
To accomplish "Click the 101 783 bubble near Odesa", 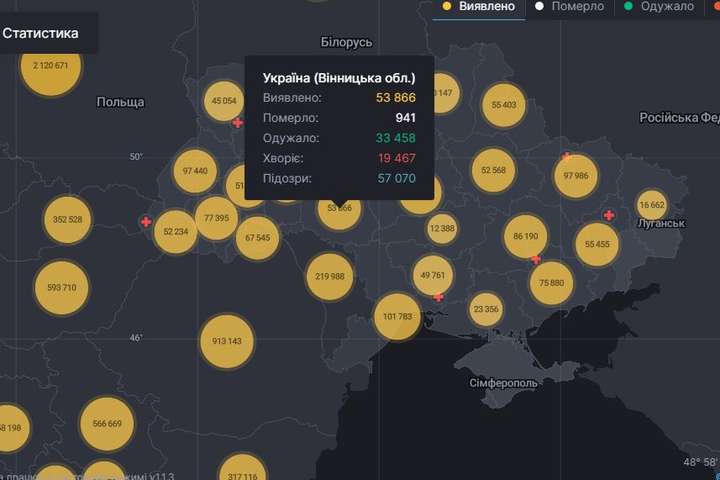I will 397,317.
